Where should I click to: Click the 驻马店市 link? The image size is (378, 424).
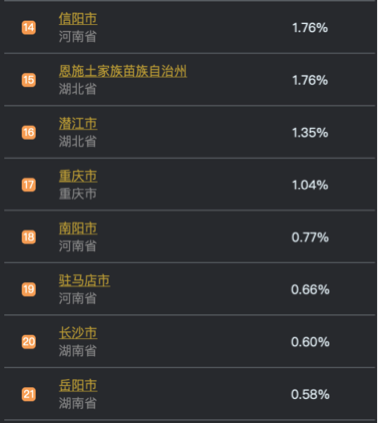pos(84,280)
